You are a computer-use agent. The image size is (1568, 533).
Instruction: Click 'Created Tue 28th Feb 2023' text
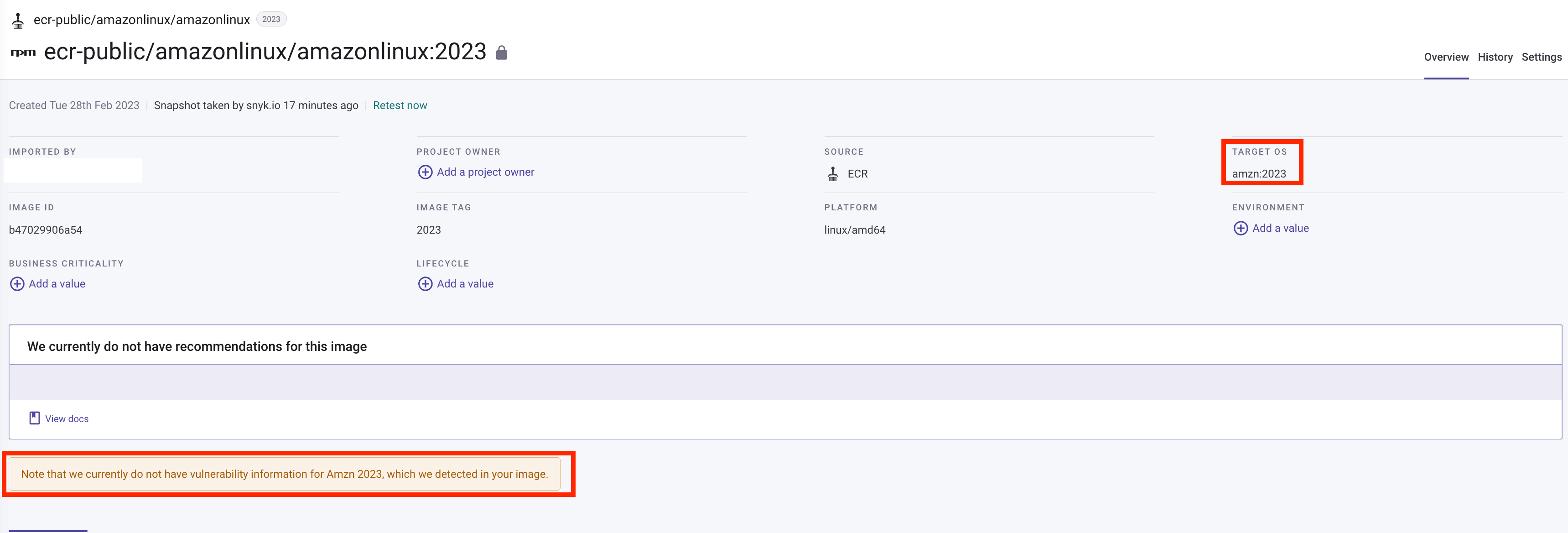tap(74, 105)
